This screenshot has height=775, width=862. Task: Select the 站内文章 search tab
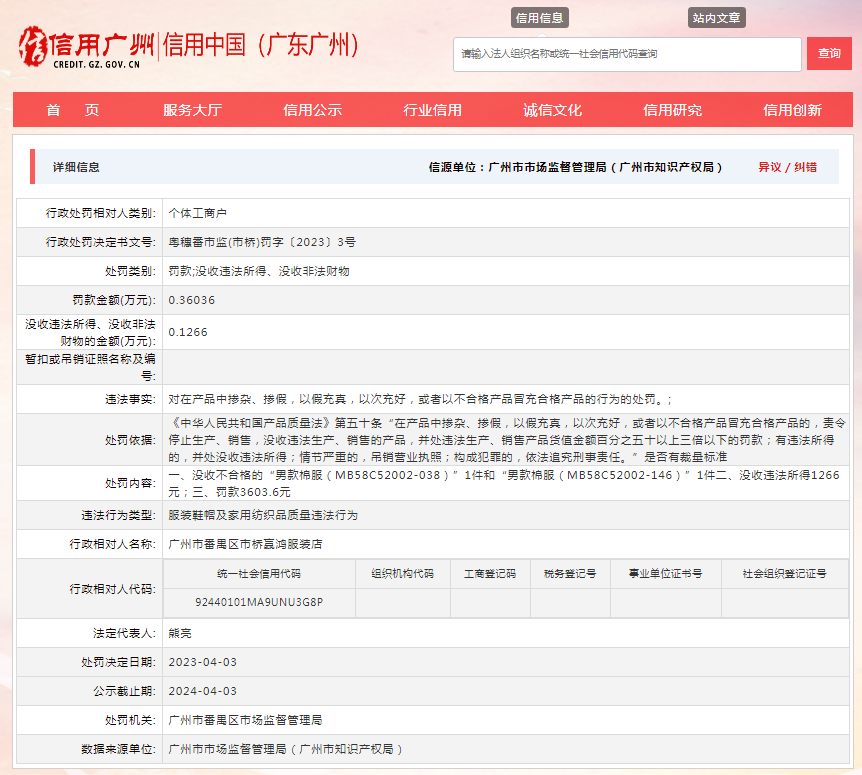pyautogui.click(x=716, y=18)
